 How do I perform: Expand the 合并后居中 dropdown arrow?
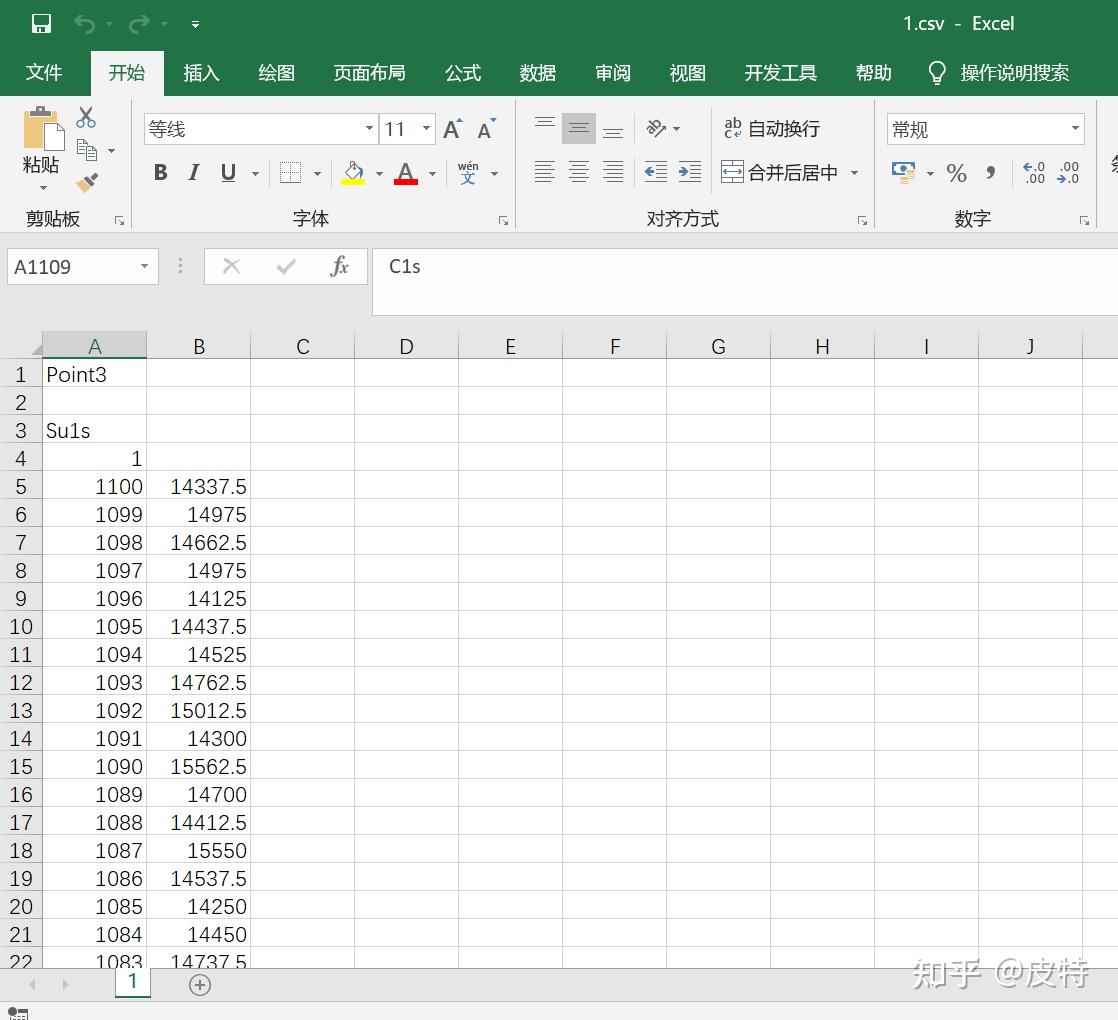(854, 173)
